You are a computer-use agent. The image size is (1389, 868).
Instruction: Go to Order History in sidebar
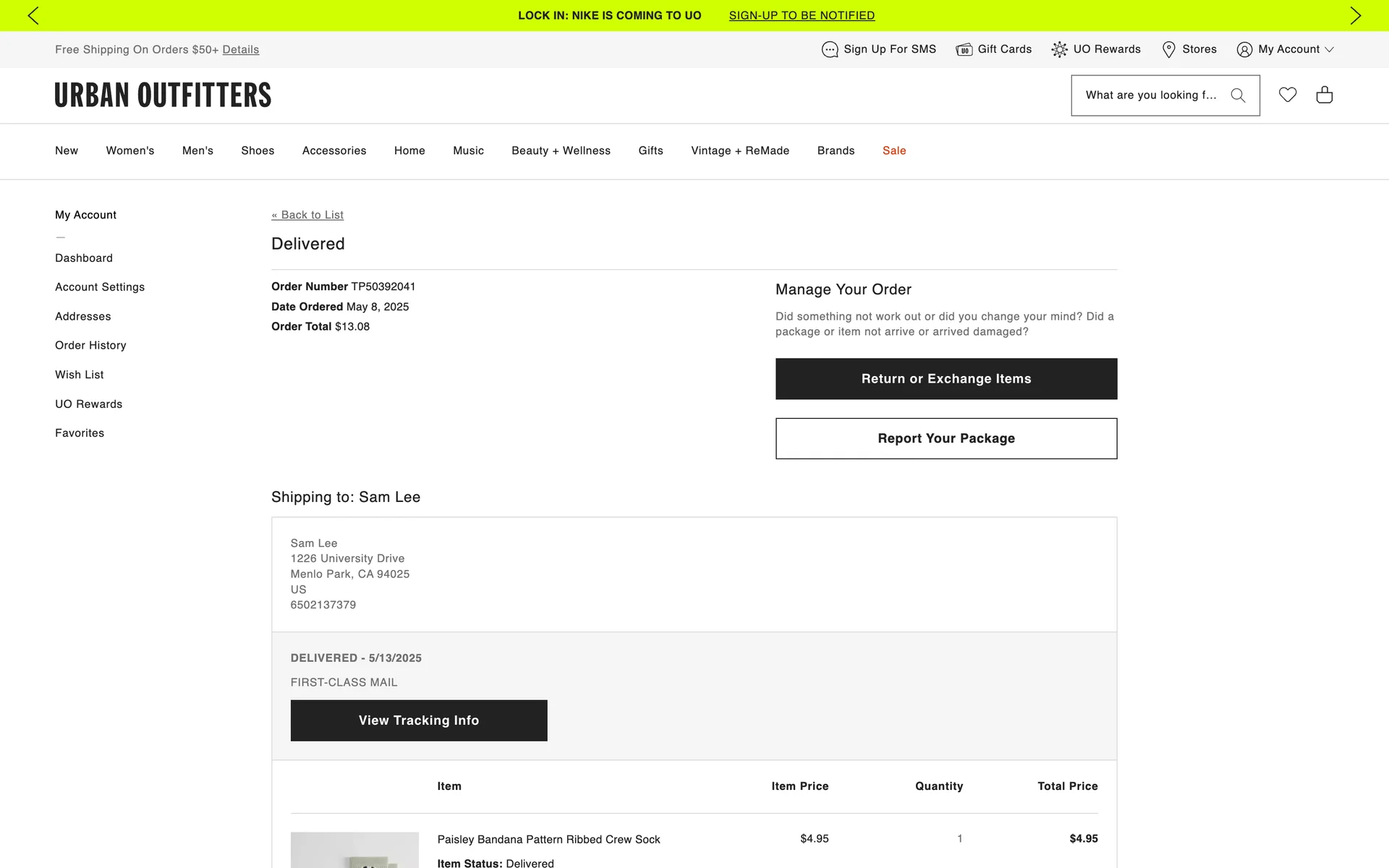pos(90,345)
